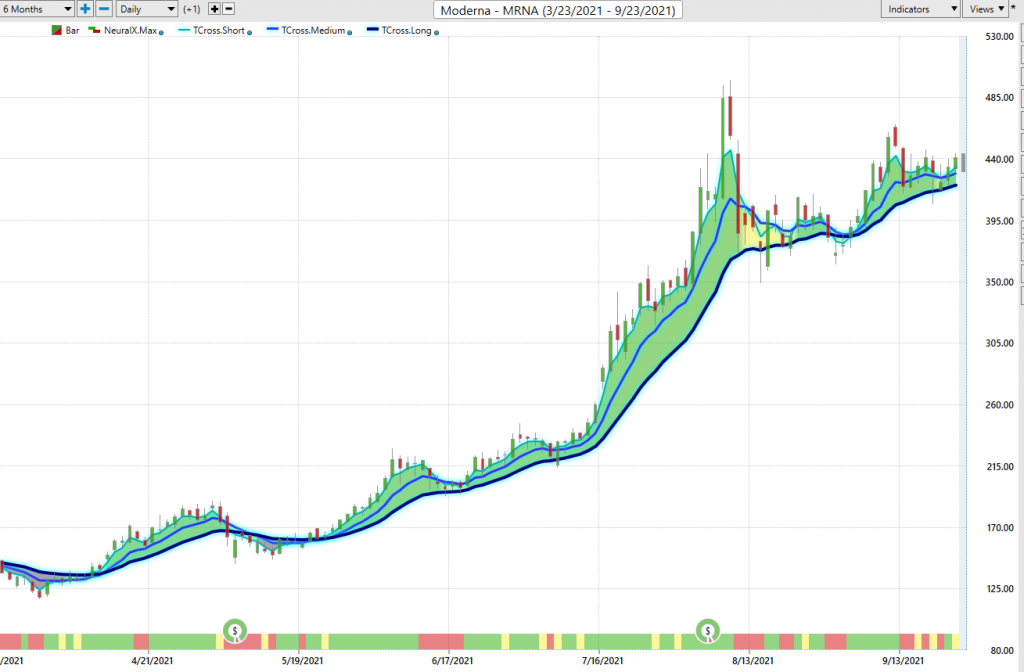Open the Indicators dropdown
The image size is (1024, 672).
coord(920,9)
